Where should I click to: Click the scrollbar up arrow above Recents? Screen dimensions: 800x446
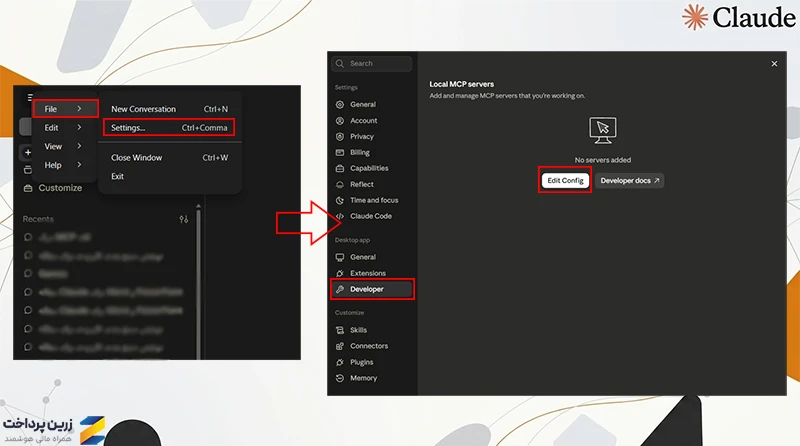pos(198,206)
